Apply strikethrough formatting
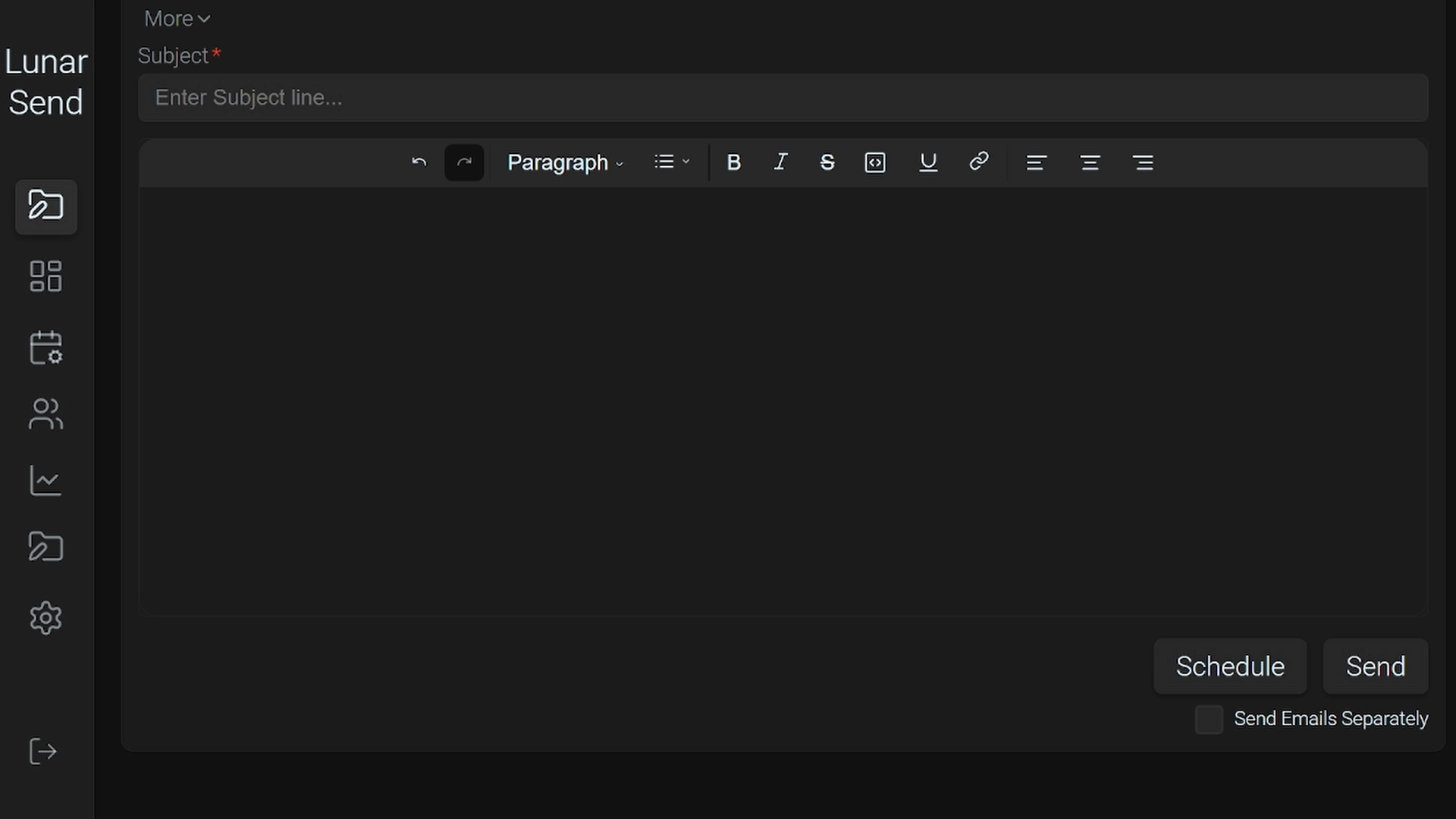Viewport: 1456px width, 819px height. point(827,162)
